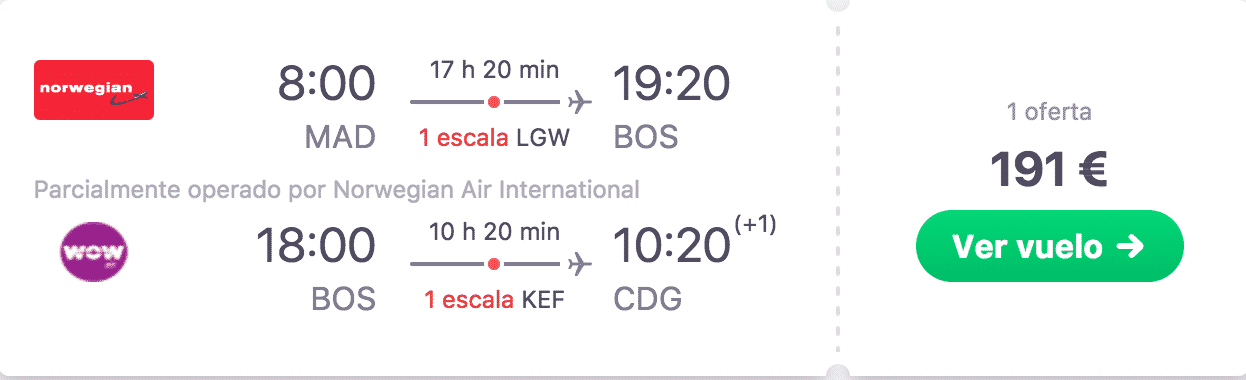Click the 17 h 20 min duration

pyautogui.click(x=494, y=70)
